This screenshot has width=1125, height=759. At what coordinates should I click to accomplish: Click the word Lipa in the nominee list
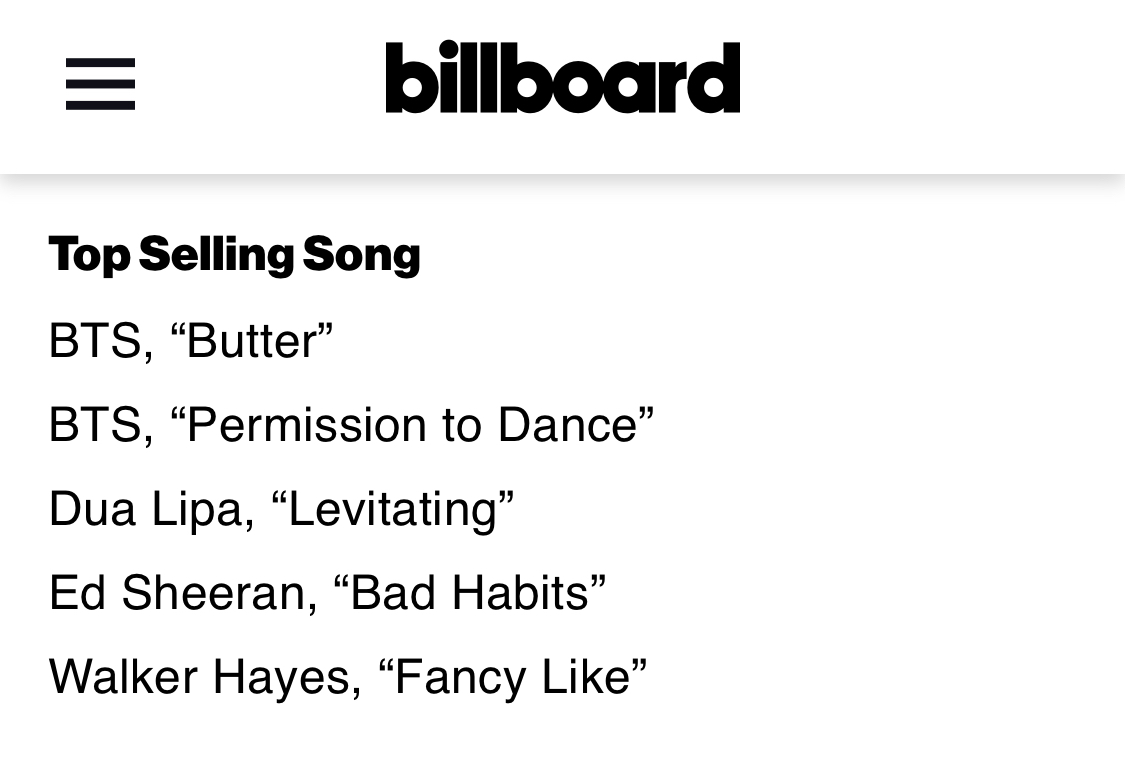198,509
